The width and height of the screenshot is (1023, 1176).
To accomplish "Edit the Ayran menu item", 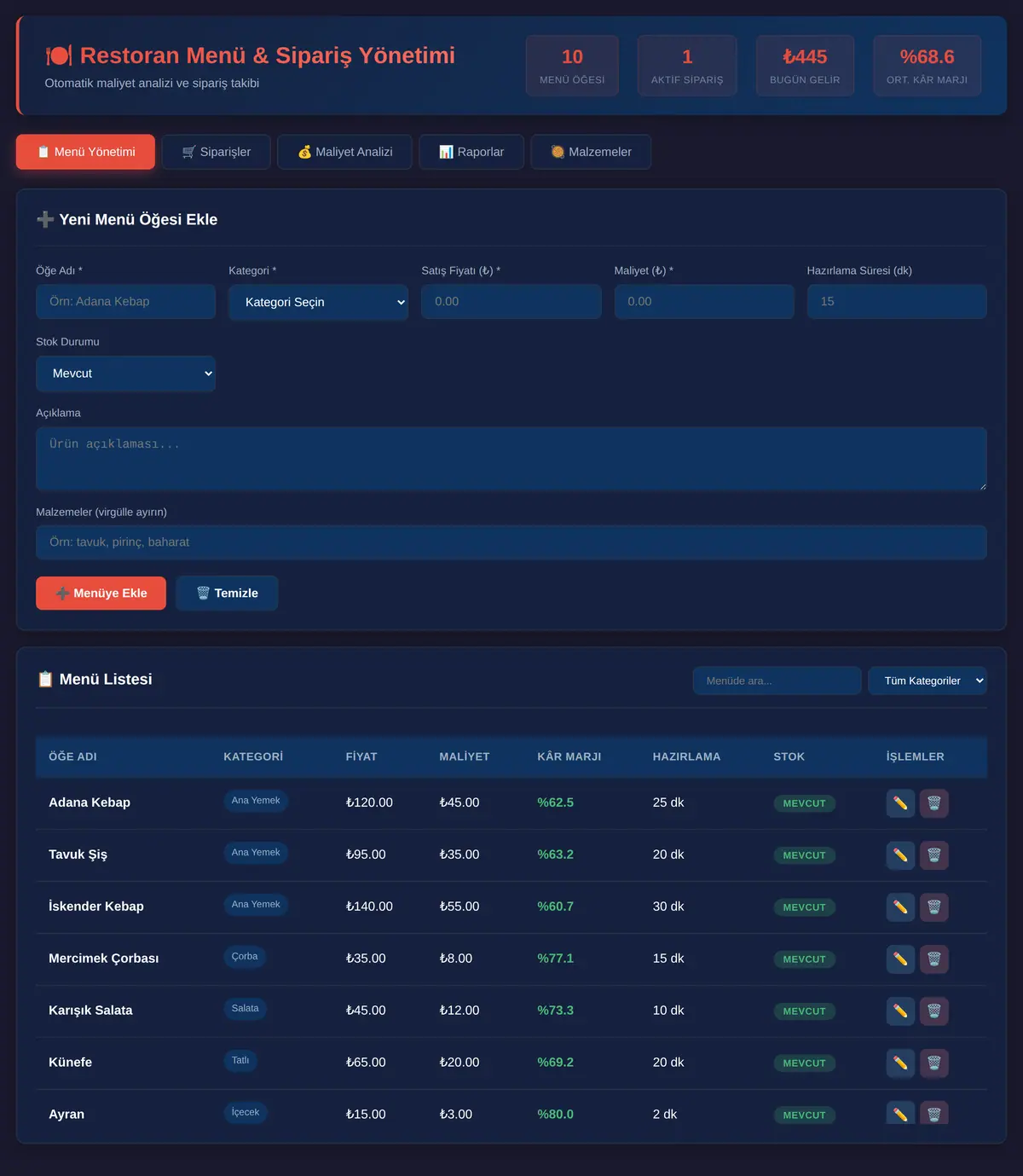I will tap(900, 1113).
